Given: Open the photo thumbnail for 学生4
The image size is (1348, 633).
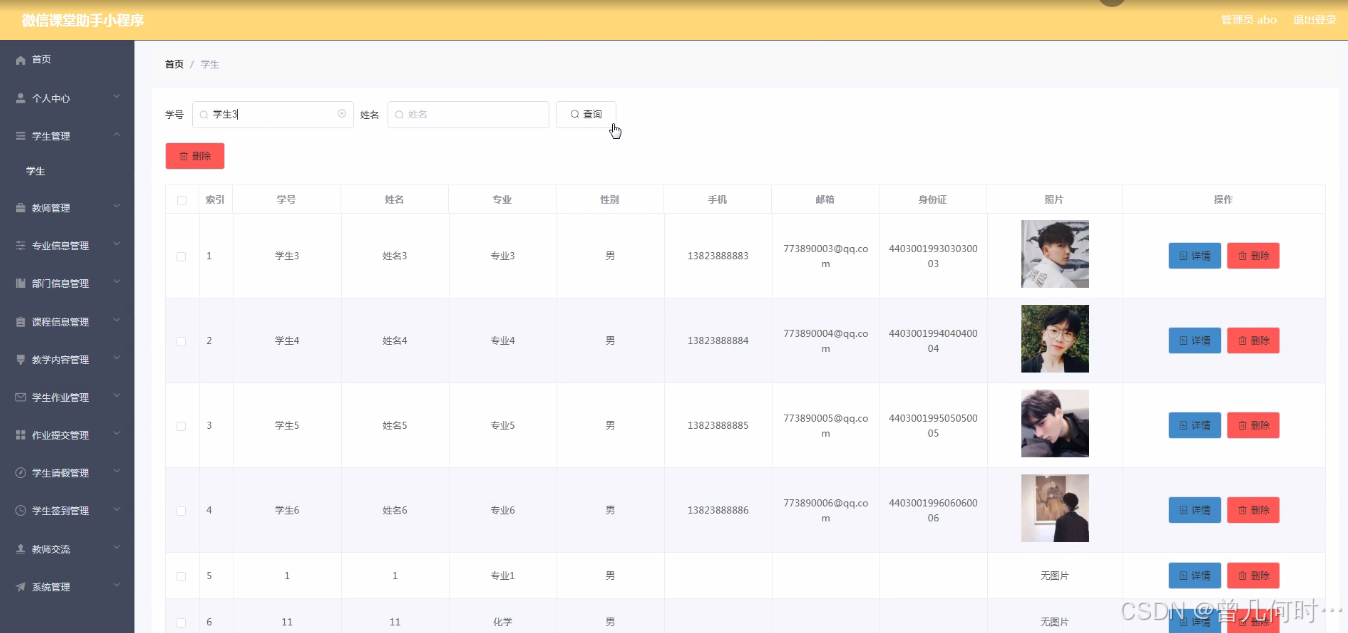Looking at the screenshot, I should (x=1055, y=339).
